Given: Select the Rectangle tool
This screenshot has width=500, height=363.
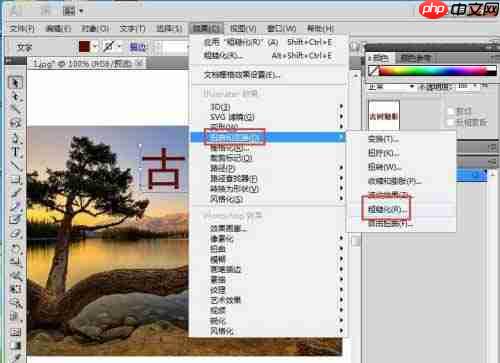Looking at the screenshot, I should point(15,180).
